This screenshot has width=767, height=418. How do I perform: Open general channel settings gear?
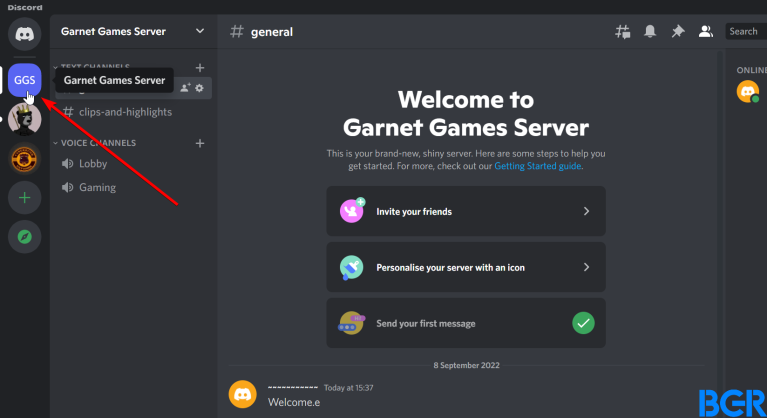tap(199, 88)
